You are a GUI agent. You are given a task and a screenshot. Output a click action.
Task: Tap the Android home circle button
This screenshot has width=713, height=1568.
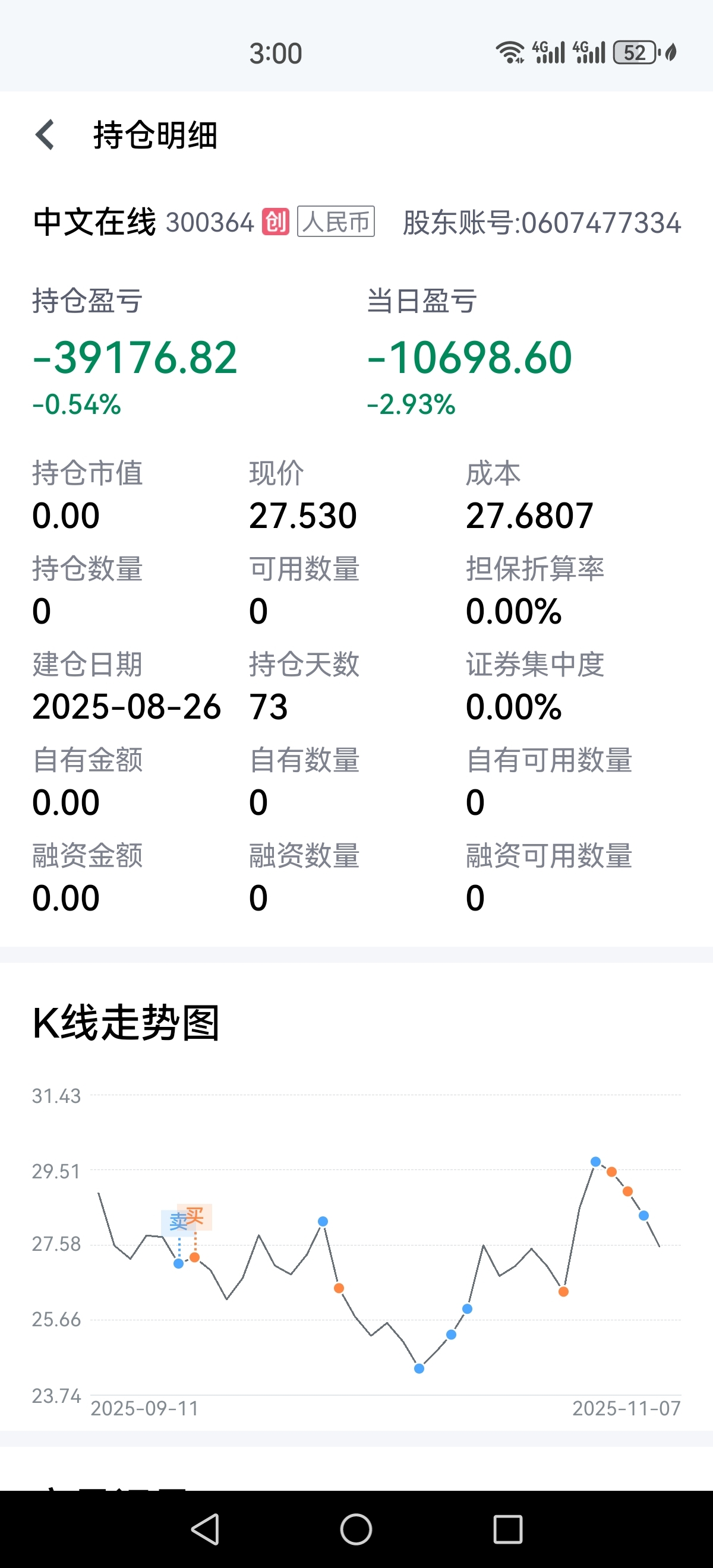(x=356, y=1528)
